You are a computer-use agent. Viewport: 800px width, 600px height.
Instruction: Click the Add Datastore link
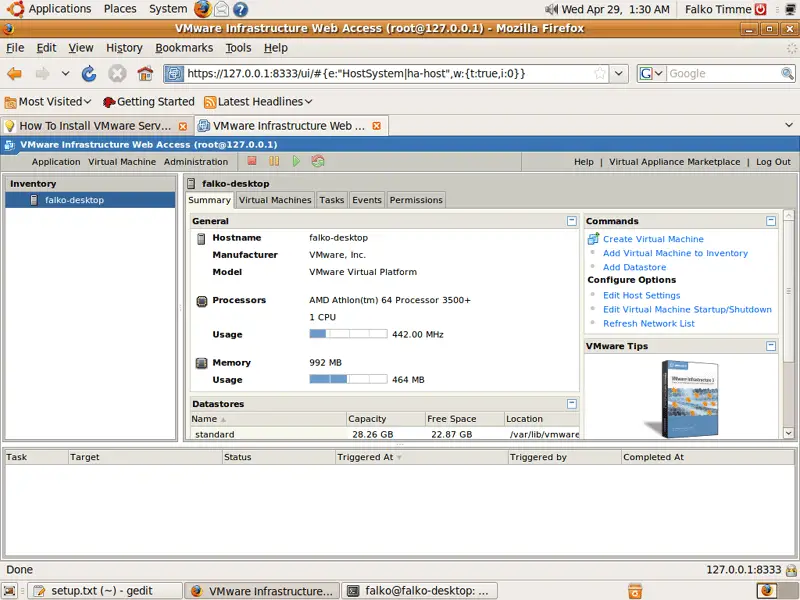point(635,267)
